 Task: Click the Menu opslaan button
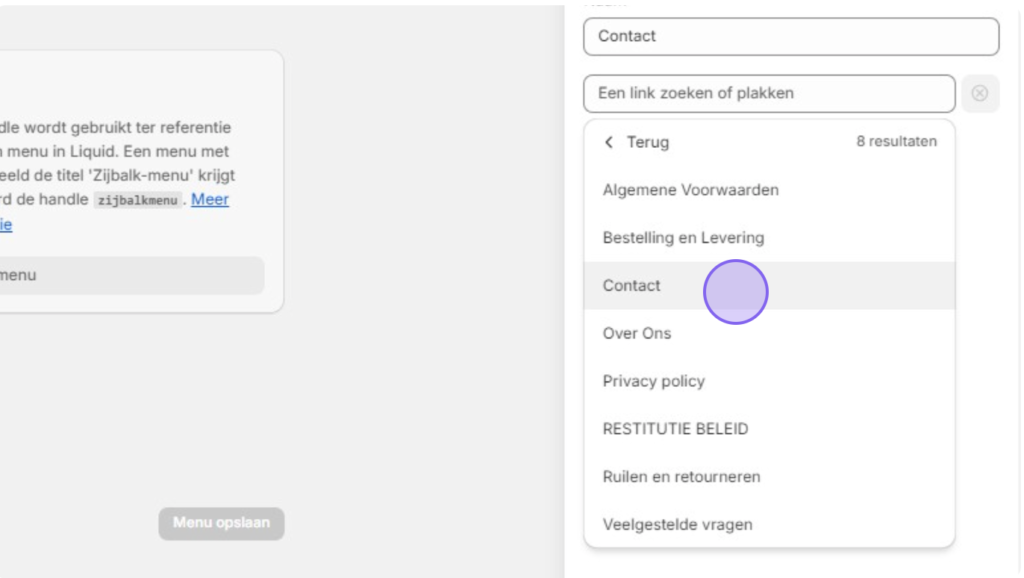click(221, 523)
